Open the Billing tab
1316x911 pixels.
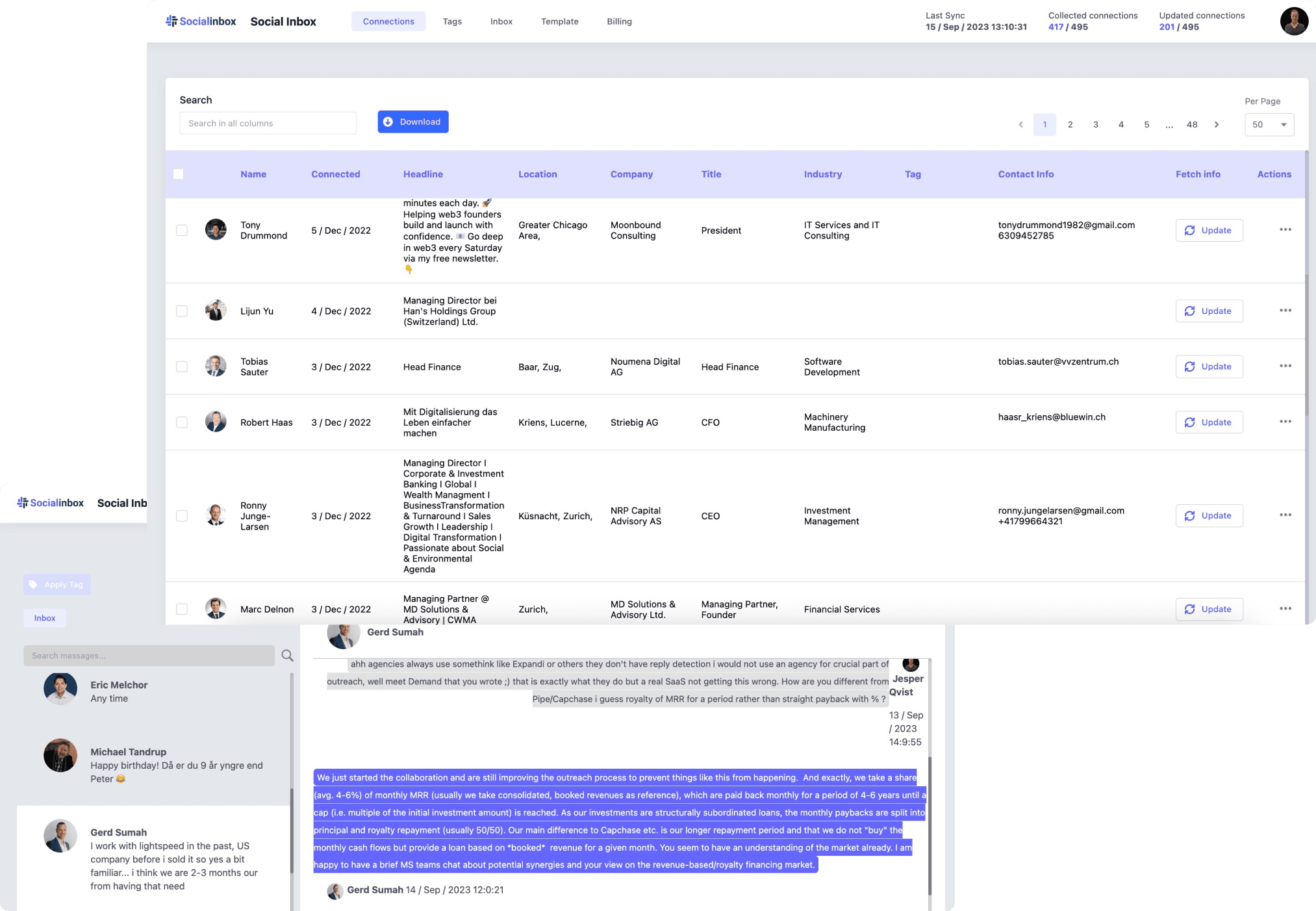coord(619,21)
